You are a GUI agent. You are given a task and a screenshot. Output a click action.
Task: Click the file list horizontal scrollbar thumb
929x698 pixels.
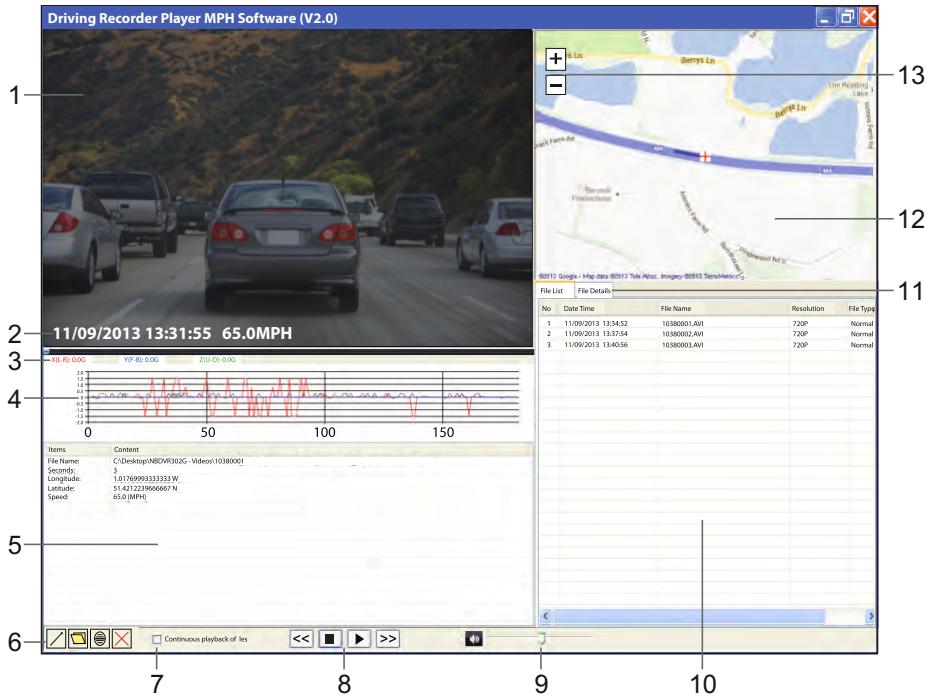coord(688,616)
